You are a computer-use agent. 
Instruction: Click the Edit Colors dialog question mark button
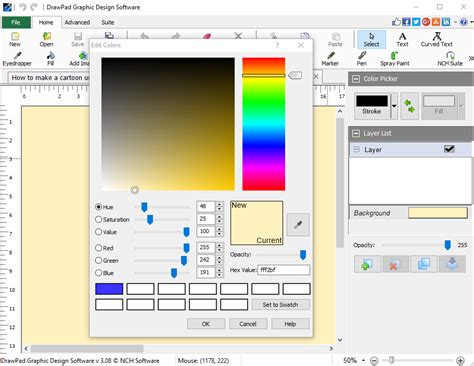coord(277,45)
